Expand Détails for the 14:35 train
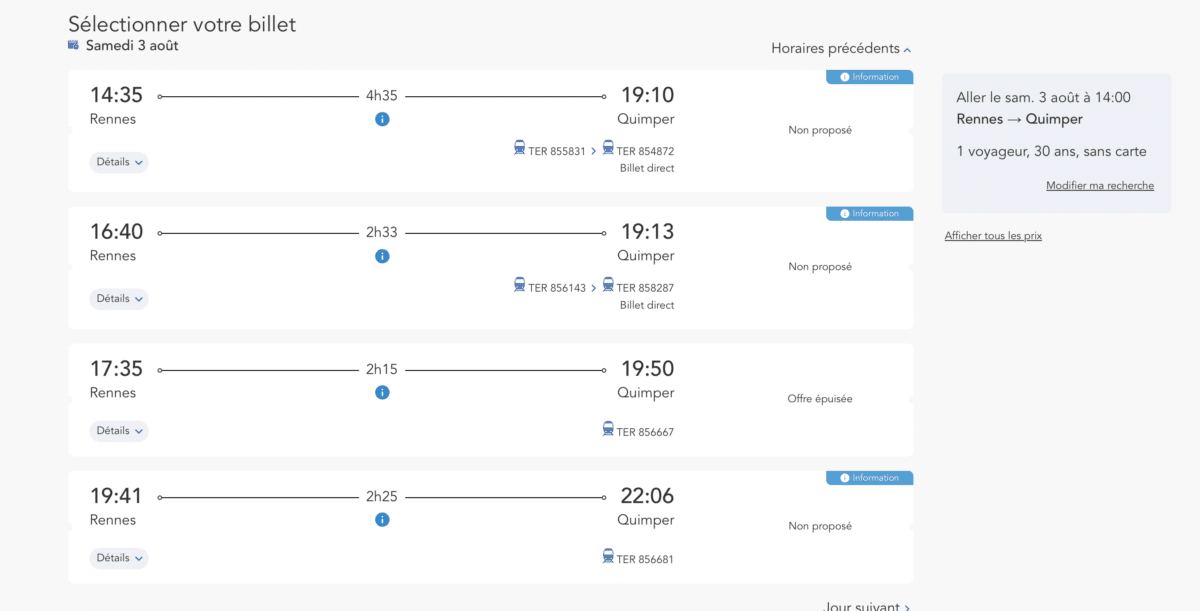The height and width of the screenshot is (611, 1200). [119, 162]
